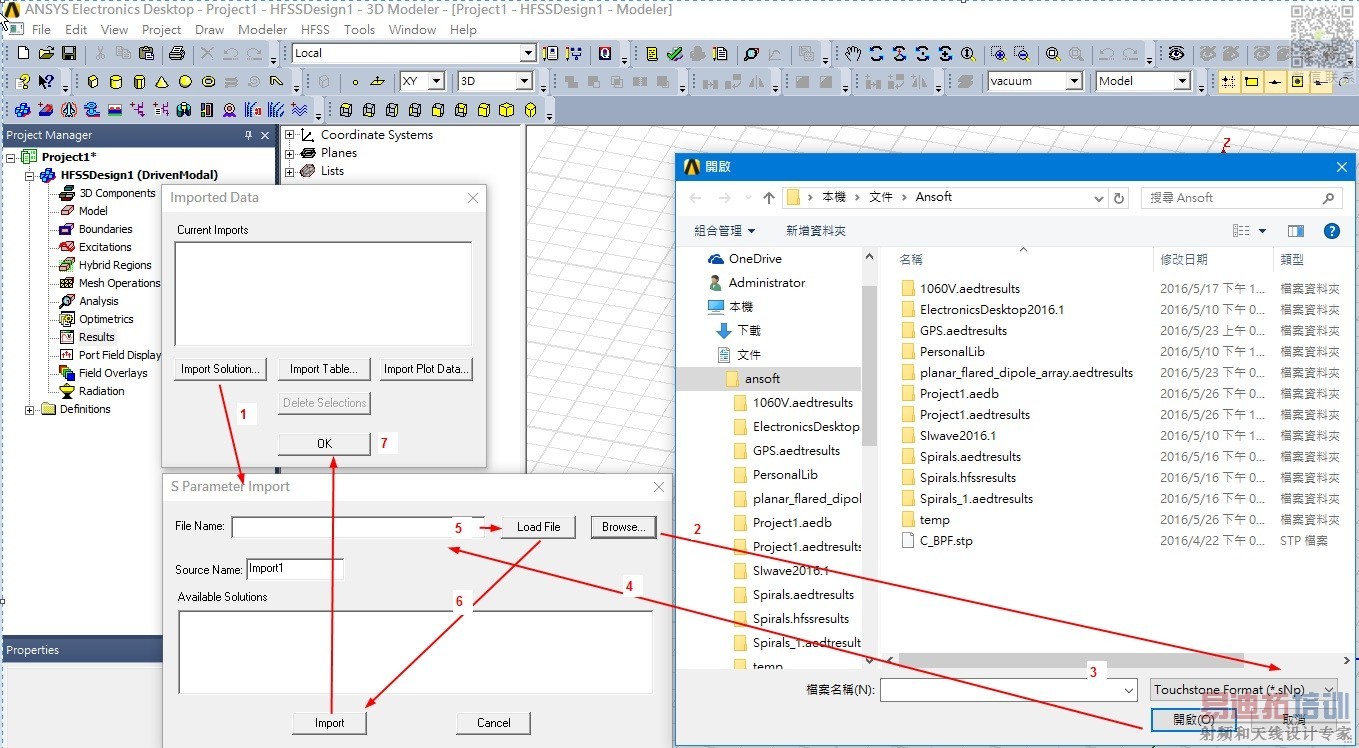
Task: Click the Draw Point icon
Action: [354, 82]
